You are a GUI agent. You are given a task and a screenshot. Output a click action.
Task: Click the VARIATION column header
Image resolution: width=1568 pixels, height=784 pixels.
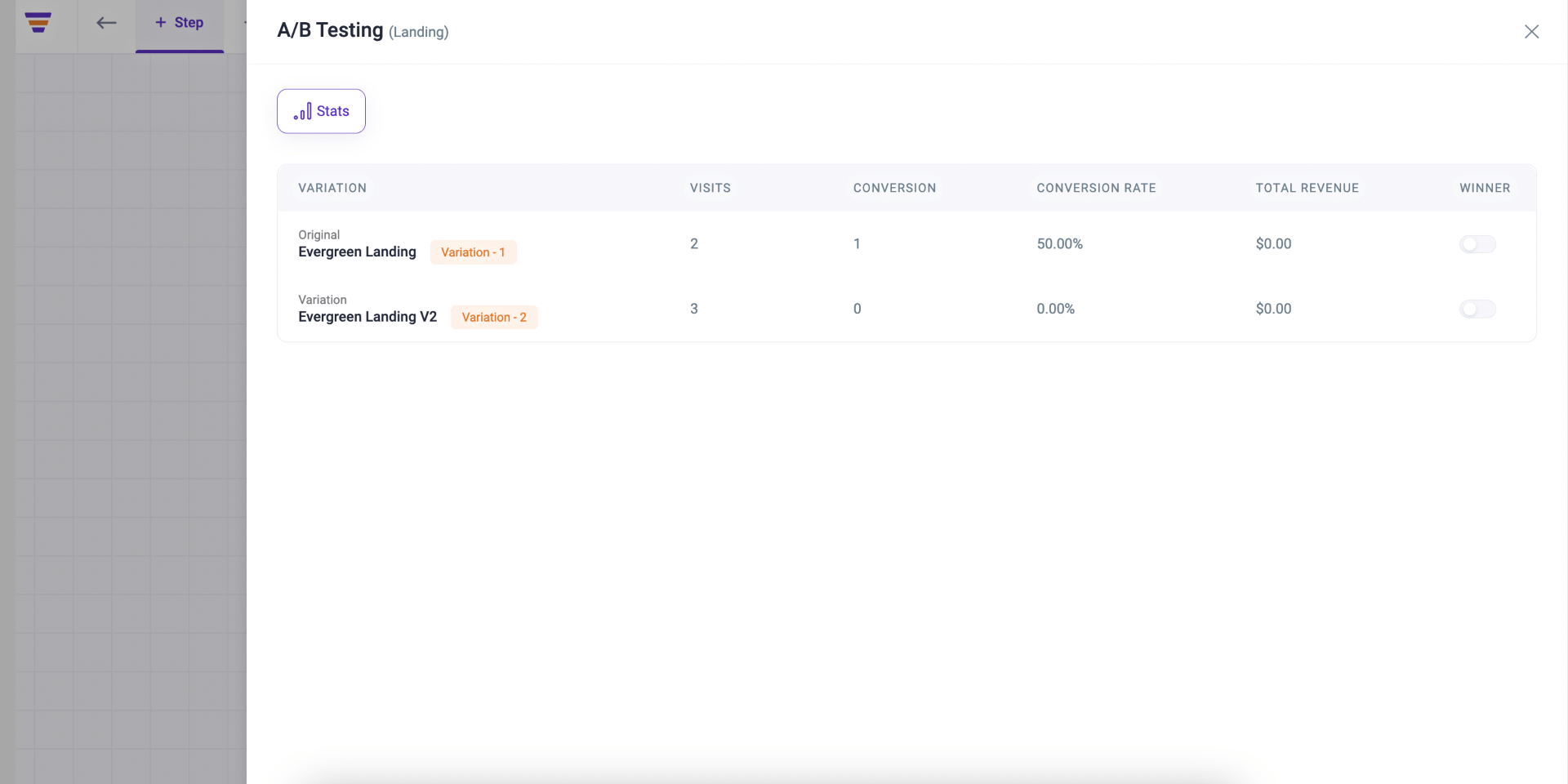pyautogui.click(x=332, y=188)
